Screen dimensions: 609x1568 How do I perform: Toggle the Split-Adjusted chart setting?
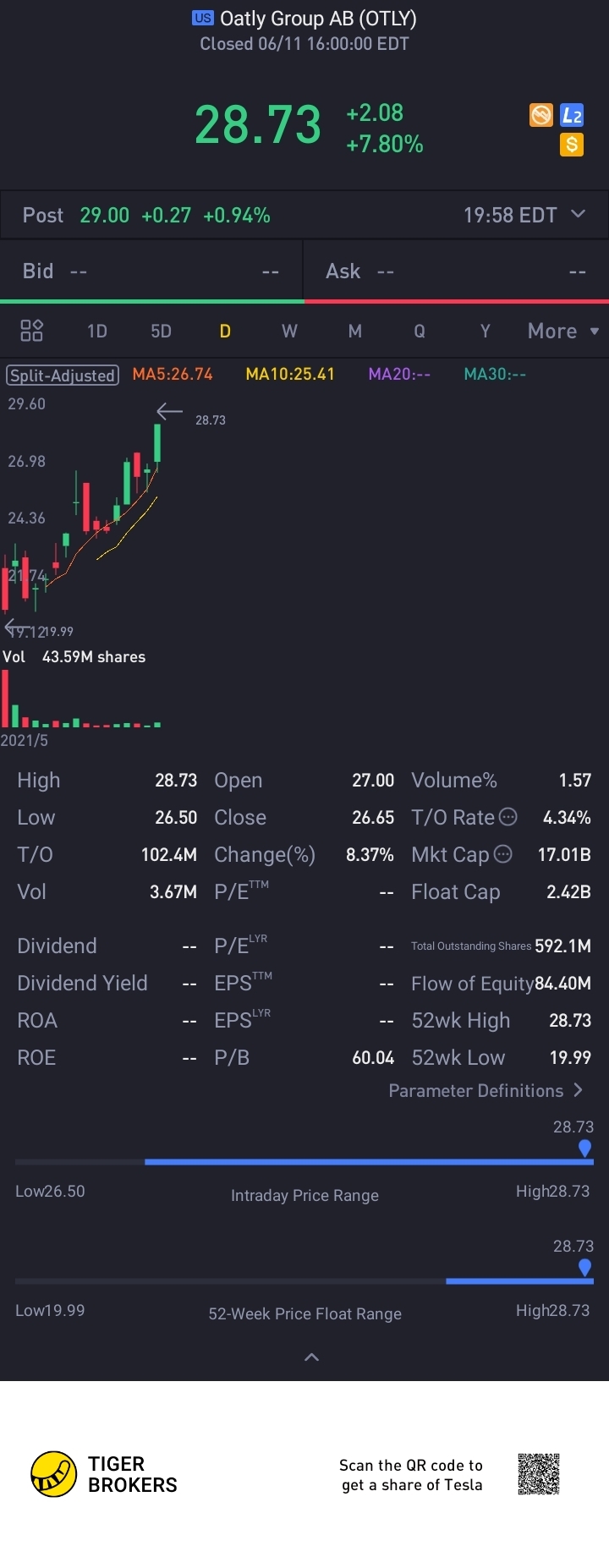click(62, 375)
